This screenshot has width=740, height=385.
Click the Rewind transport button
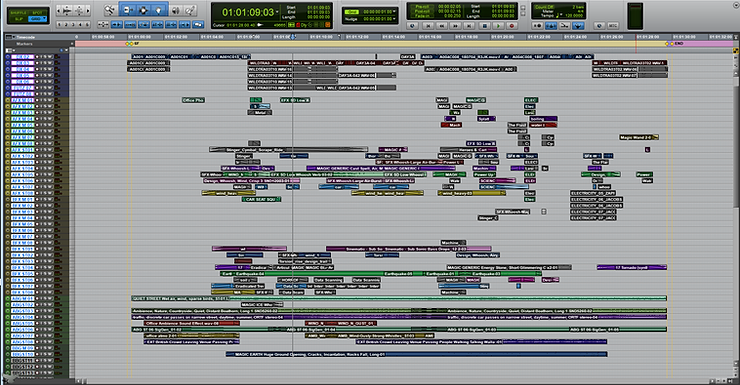442,25
